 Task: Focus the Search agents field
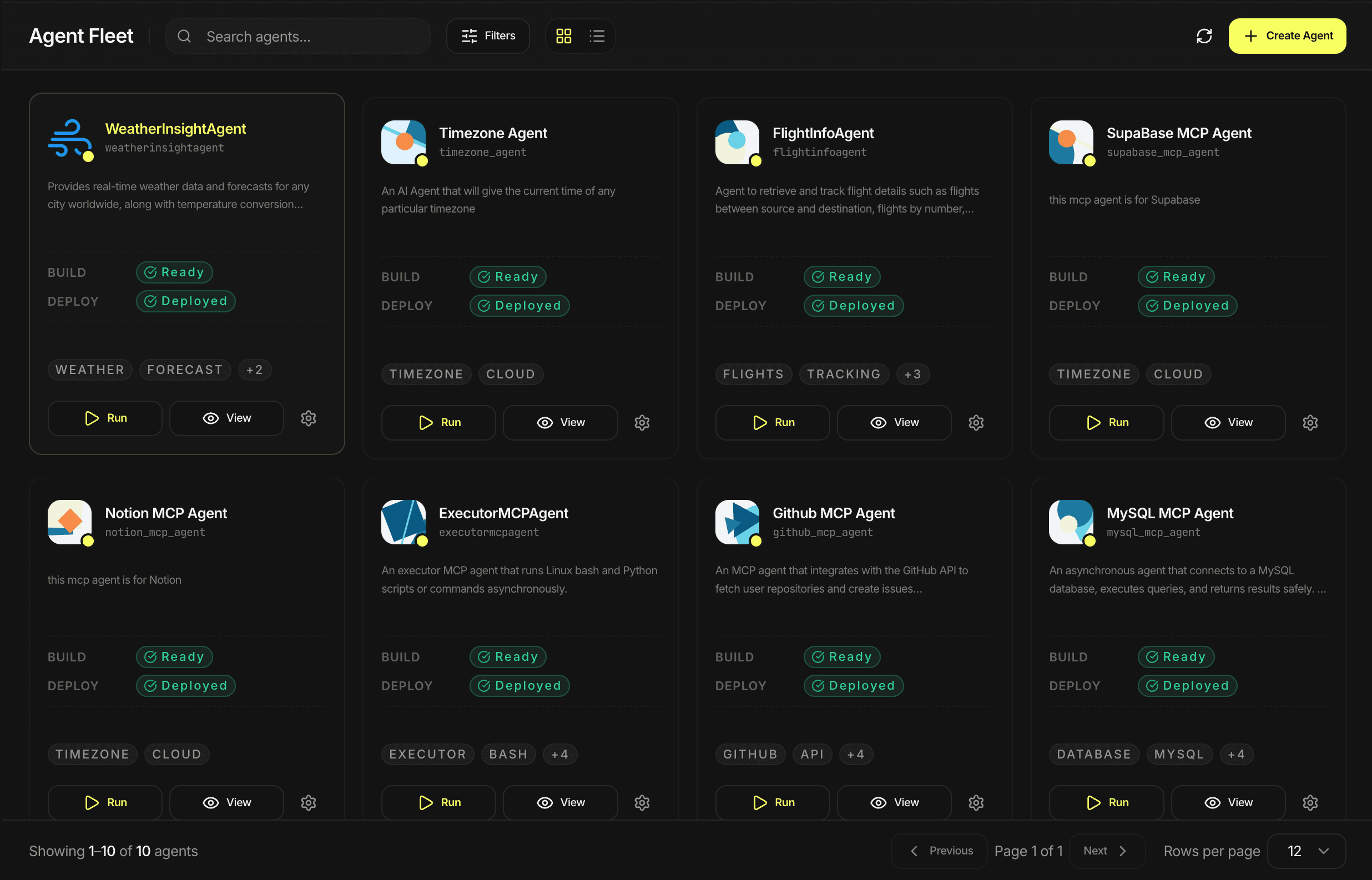(x=297, y=36)
